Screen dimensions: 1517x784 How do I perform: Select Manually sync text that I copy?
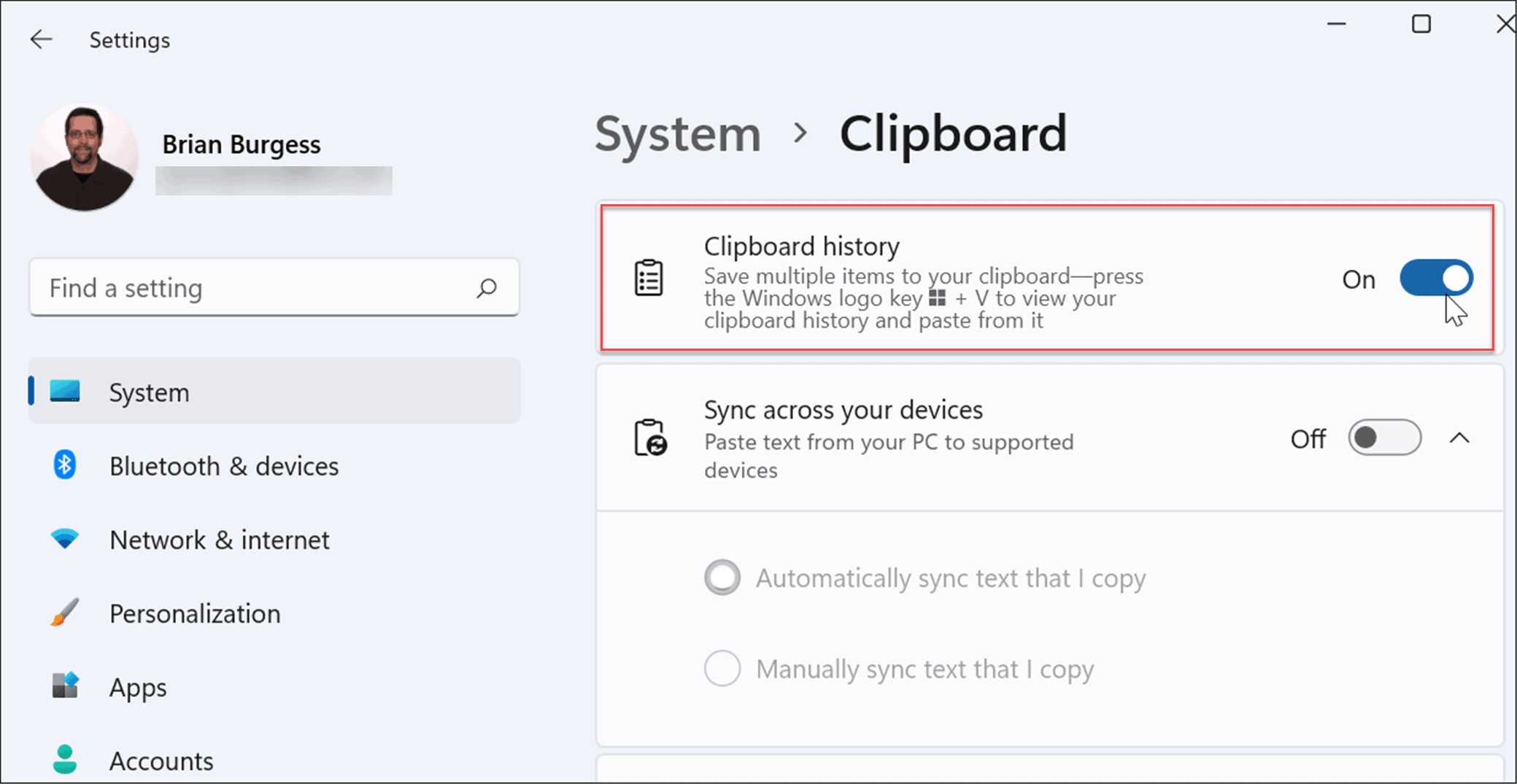(x=722, y=668)
